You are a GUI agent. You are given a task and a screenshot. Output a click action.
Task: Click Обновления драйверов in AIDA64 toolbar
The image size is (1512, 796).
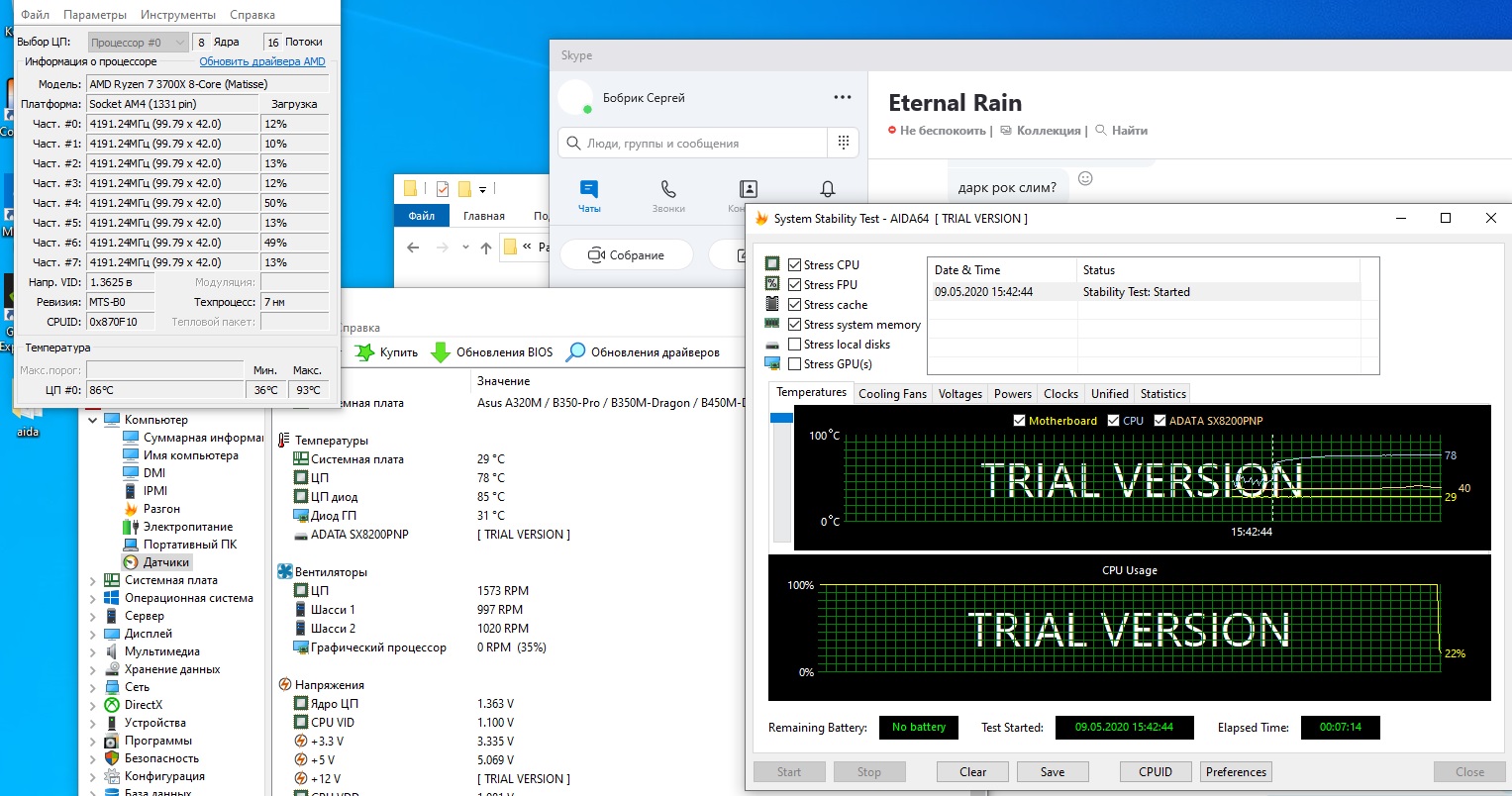(643, 352)
